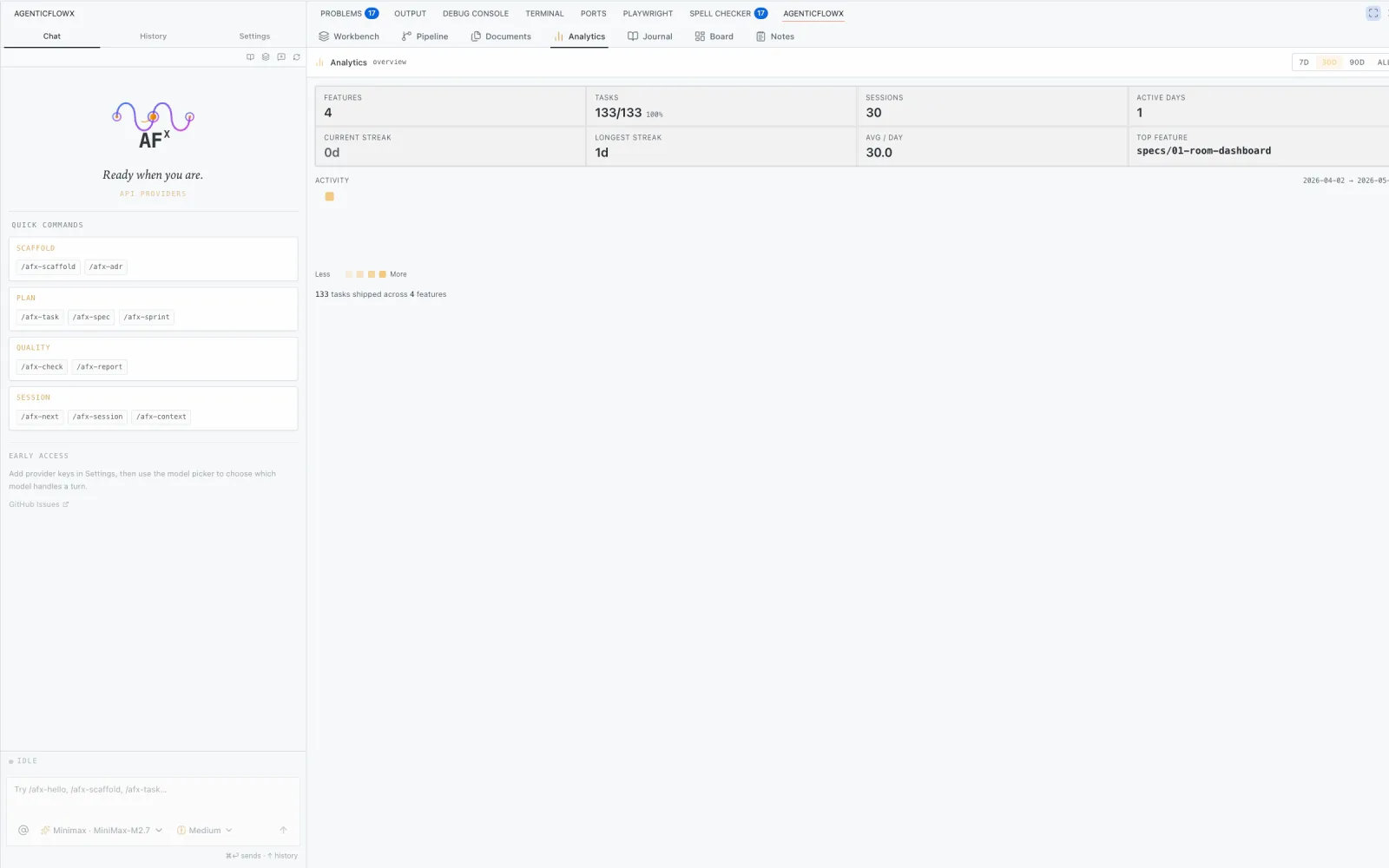1389x868 pixels.
Task: Start a new chat with the plus-bubble icon
Action: (x=281, y=57)
